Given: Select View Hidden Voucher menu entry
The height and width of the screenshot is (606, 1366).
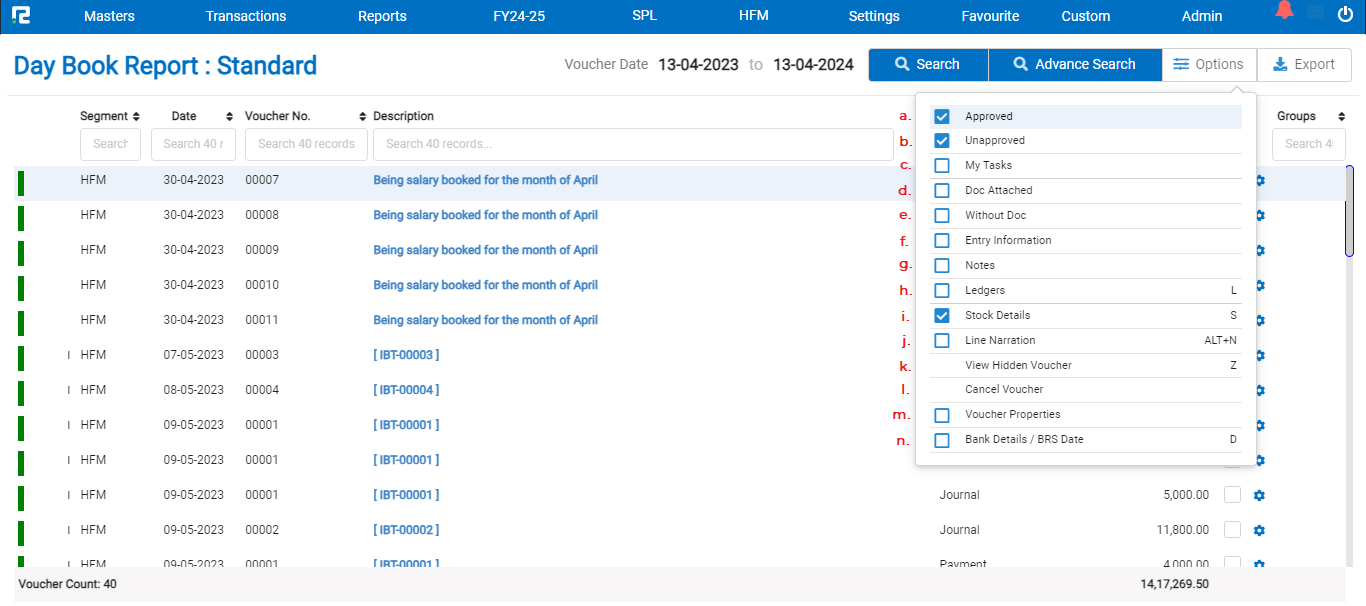Looking at the screenshot, I should coord(1018,365).
